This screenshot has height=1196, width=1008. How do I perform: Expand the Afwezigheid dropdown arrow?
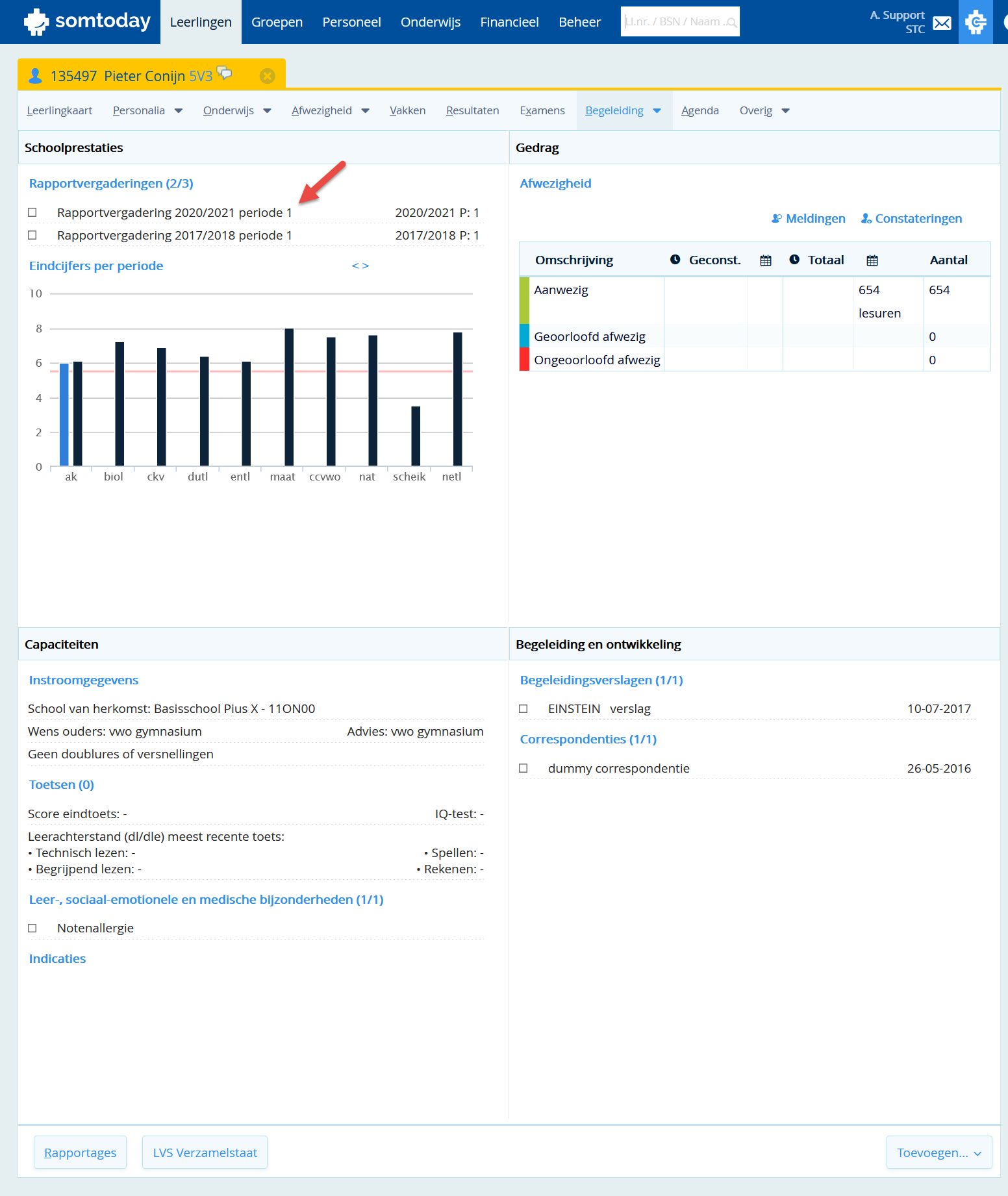[x=365, y=111]
